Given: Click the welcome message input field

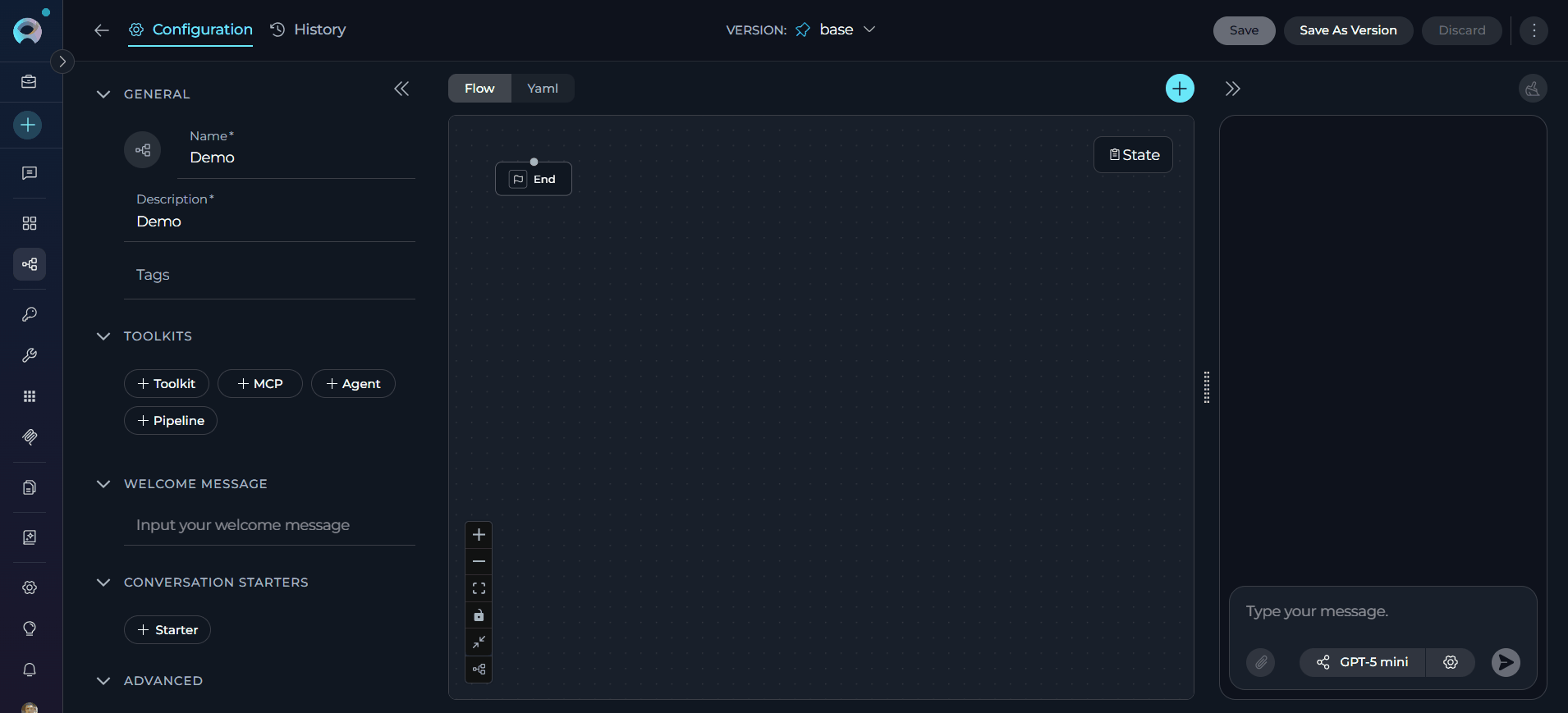Looking at the screenshot, I should (271, 525).
